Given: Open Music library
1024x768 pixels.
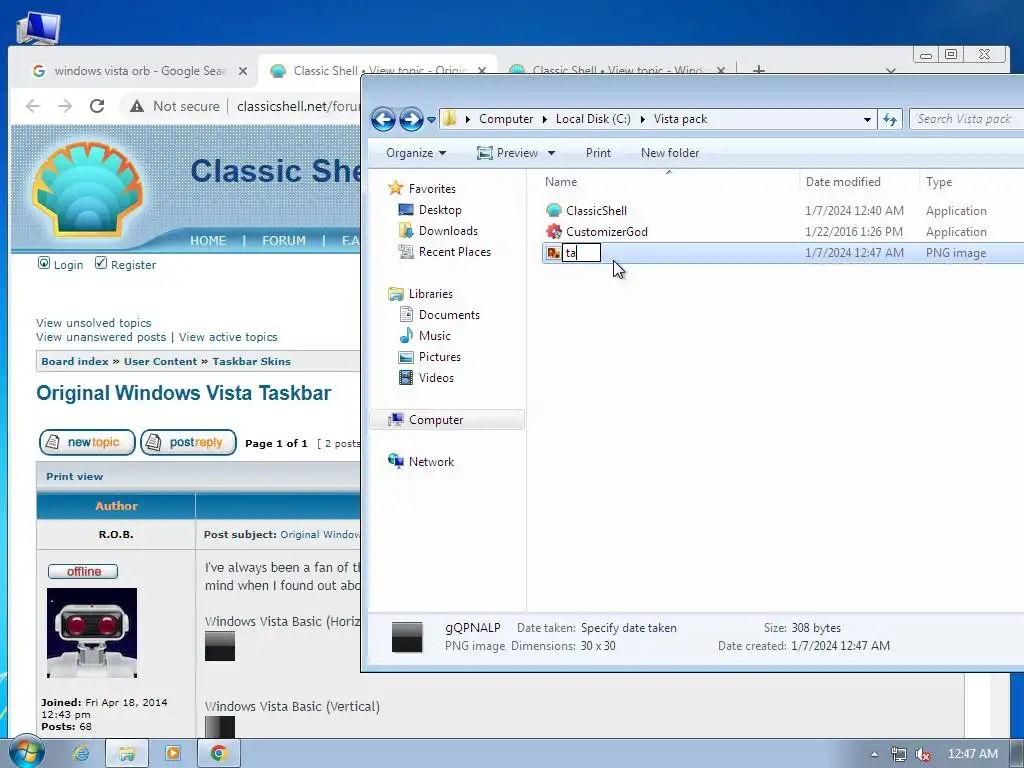Looking at the screenshot, I should coord(434,336).
